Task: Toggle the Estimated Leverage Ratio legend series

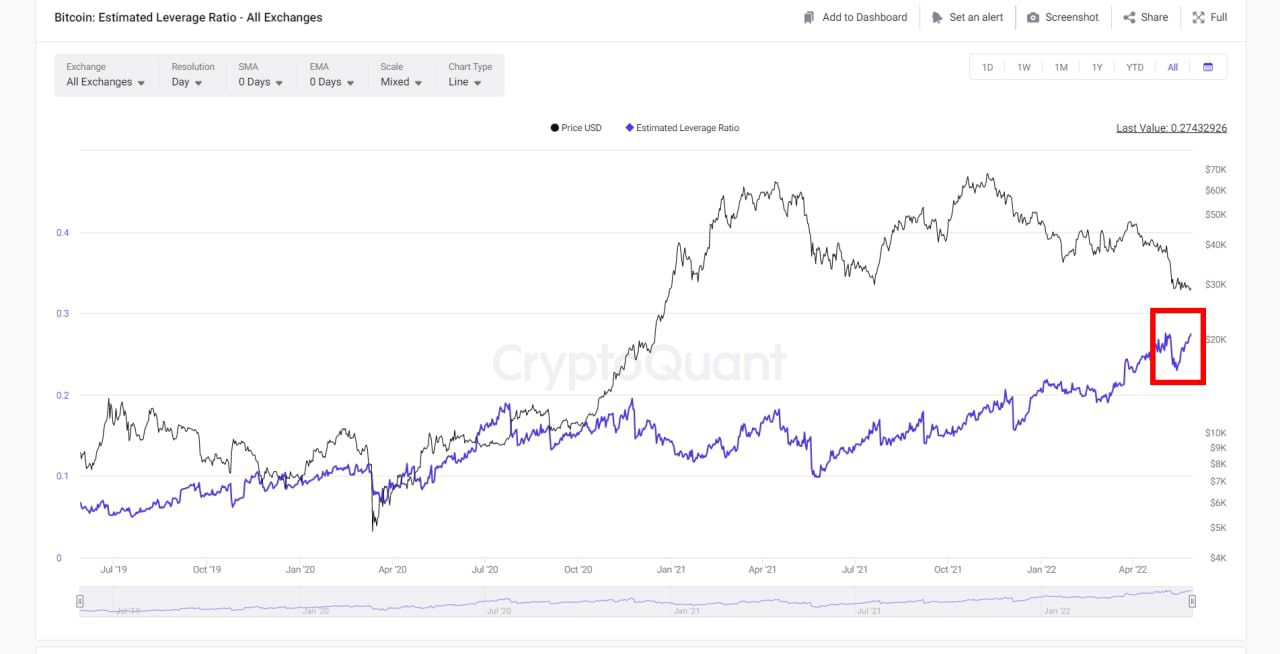Action: point(682,128)
